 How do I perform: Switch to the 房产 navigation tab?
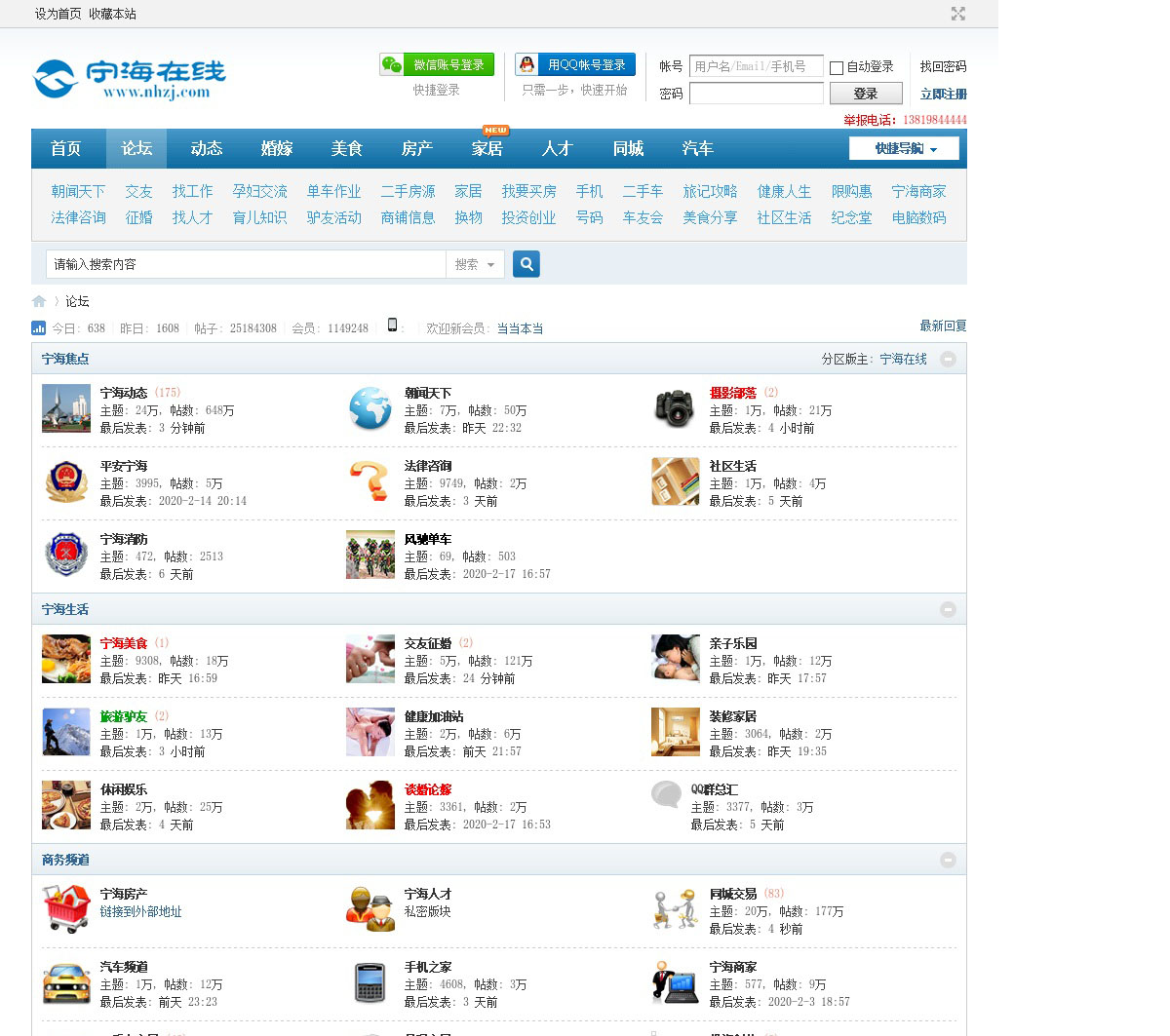(416, 148)
